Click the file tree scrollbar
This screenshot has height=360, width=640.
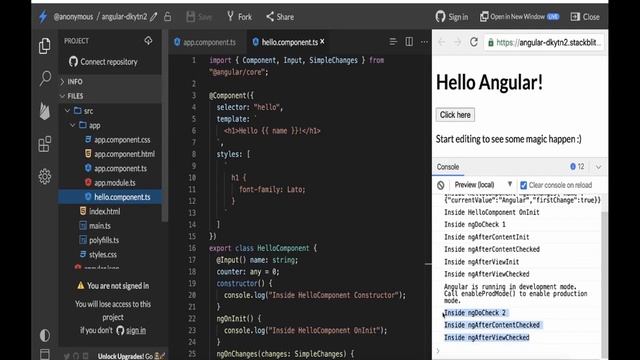tap(164, 125)
